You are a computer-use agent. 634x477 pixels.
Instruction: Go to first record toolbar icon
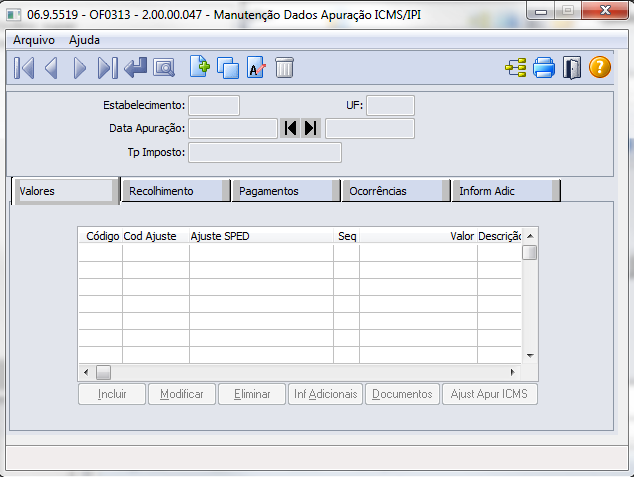coord(24,68)
